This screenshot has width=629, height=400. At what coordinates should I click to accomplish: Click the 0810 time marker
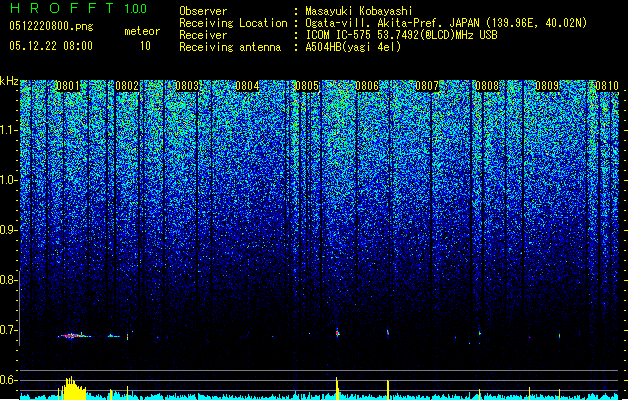tap(607, 86)
